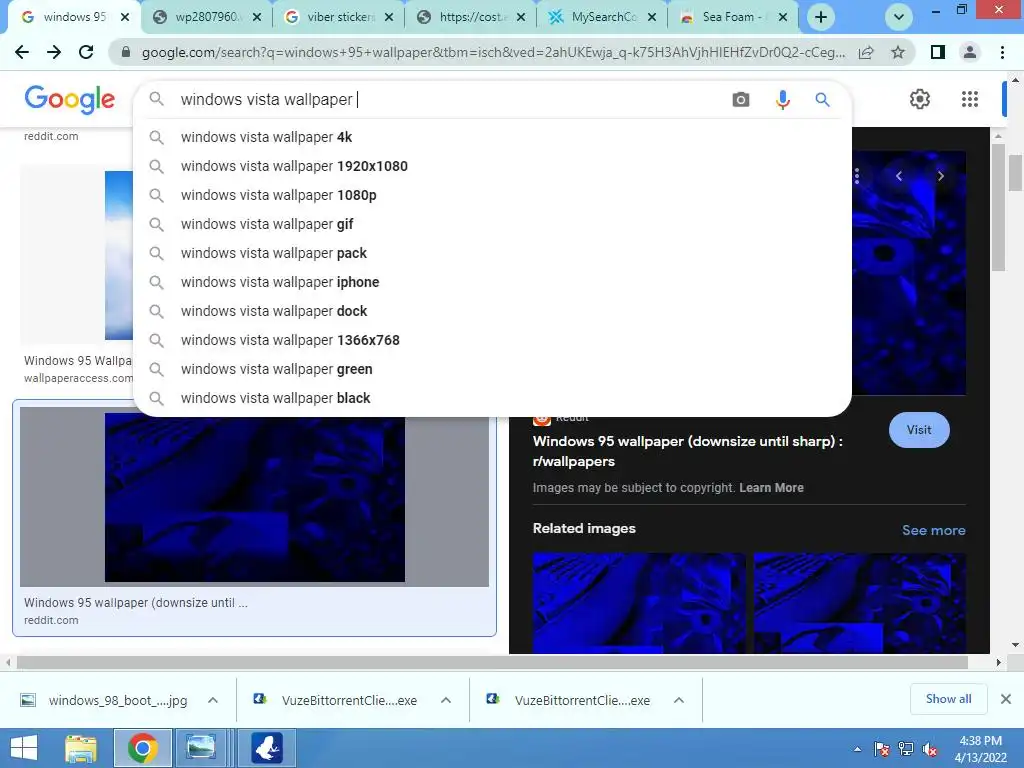The height and width of the screenshot is (768, 1024).
Task: Open the Vuze frog app on taskbar
Action: click(x=266, y=748)
